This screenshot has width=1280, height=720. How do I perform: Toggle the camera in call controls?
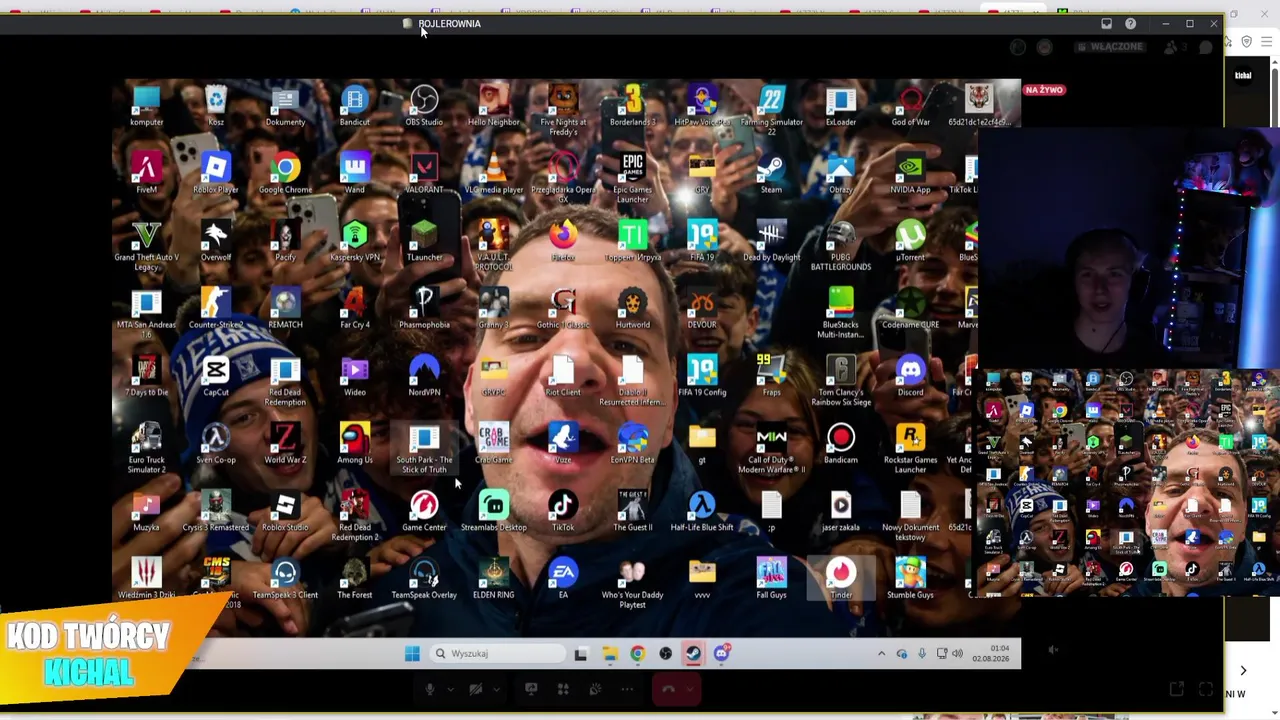[x=476, y=689]
